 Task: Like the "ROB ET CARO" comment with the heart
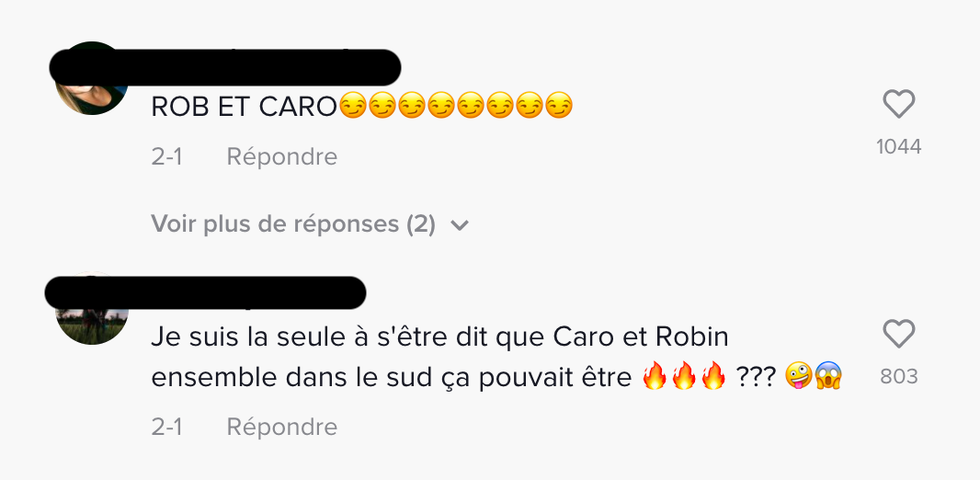(x=899, y=104)
